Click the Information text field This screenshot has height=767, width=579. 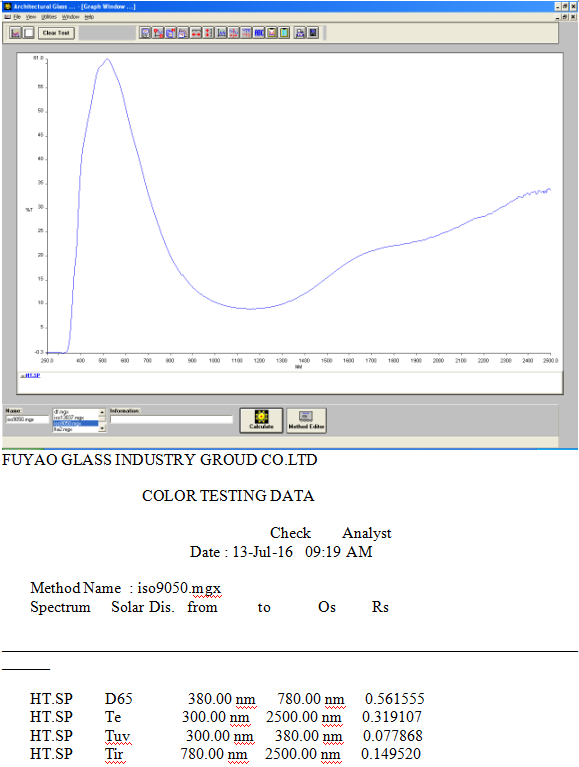(x=171, y=419)
